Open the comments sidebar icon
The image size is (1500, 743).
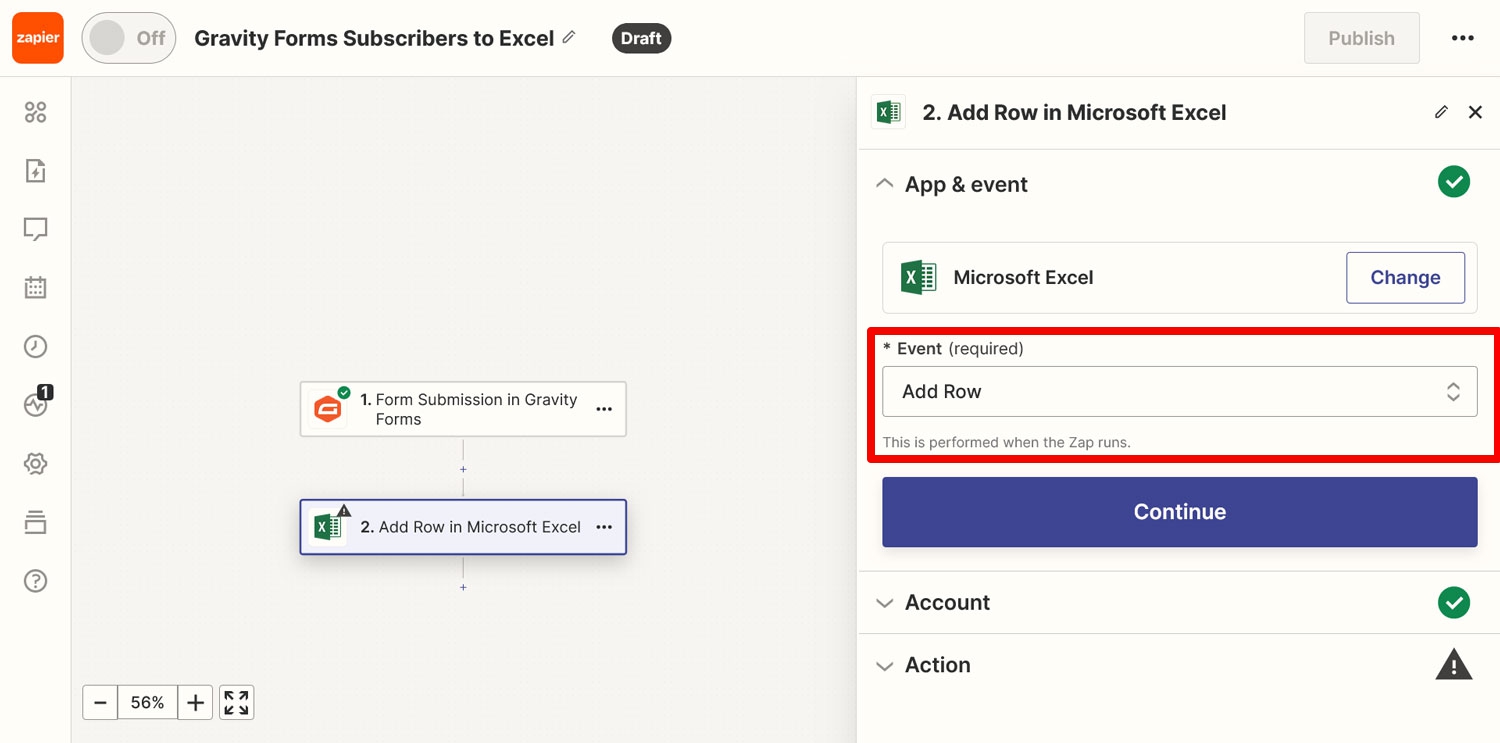[35, 230]
